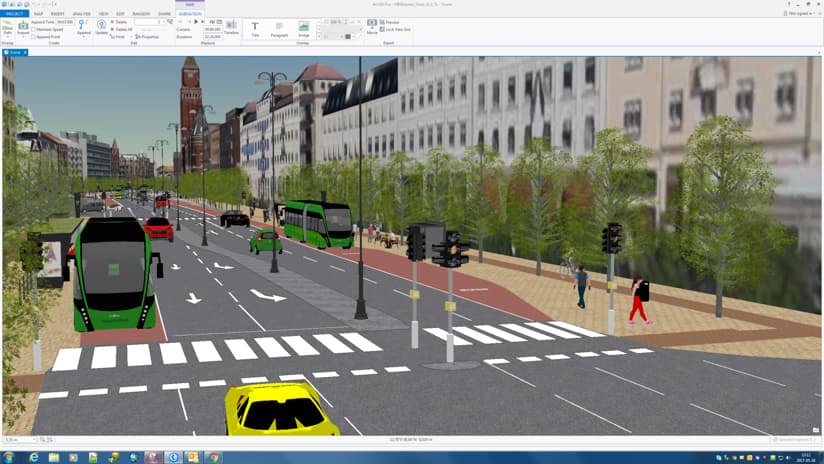Image resolution: width=824 pixels, height=464 pixels.
Task: Add an Image overlay
Action: click(x=304, y=29)
